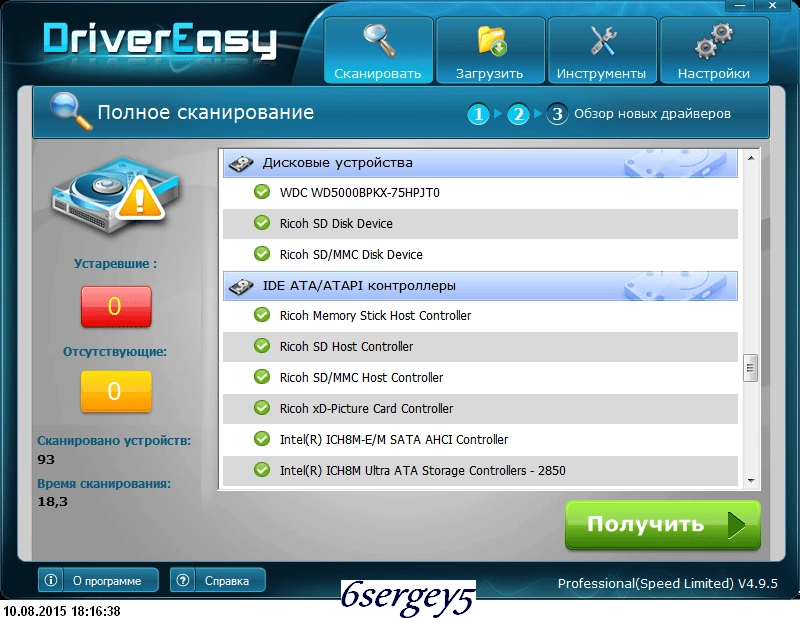Click green check for Ricoh Memory Stick Host Controller
800x618 pixels.
(x=262, y=315)
